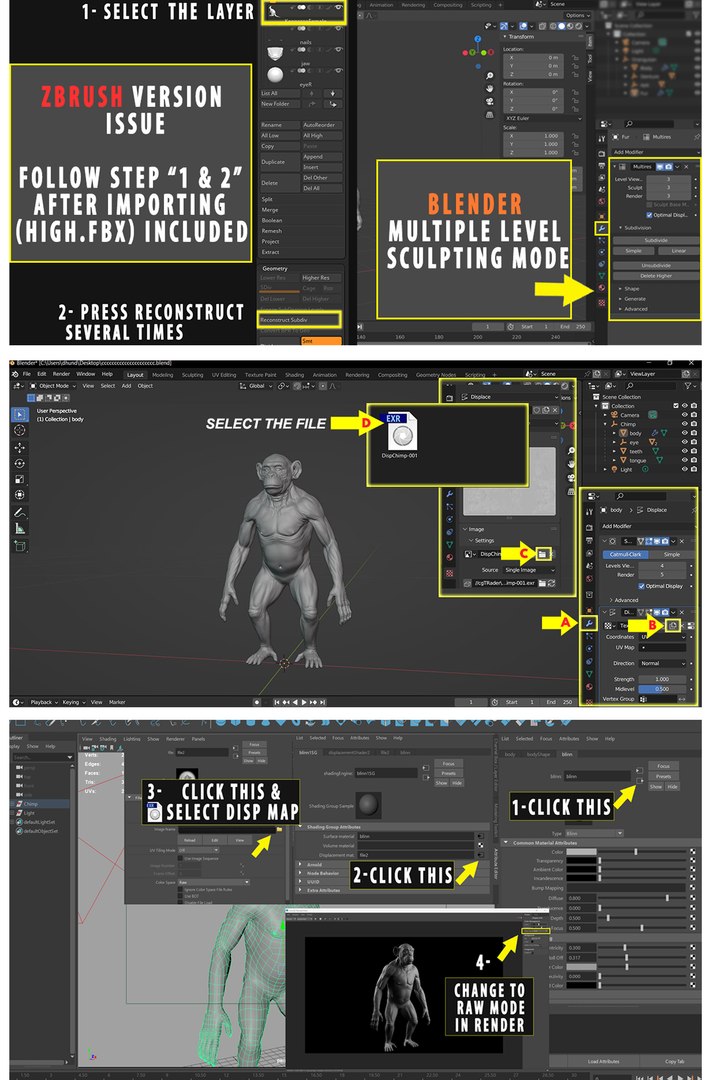Click the play button in Blender timeline
The image size is (710, 1080).
tap(304, 702)
